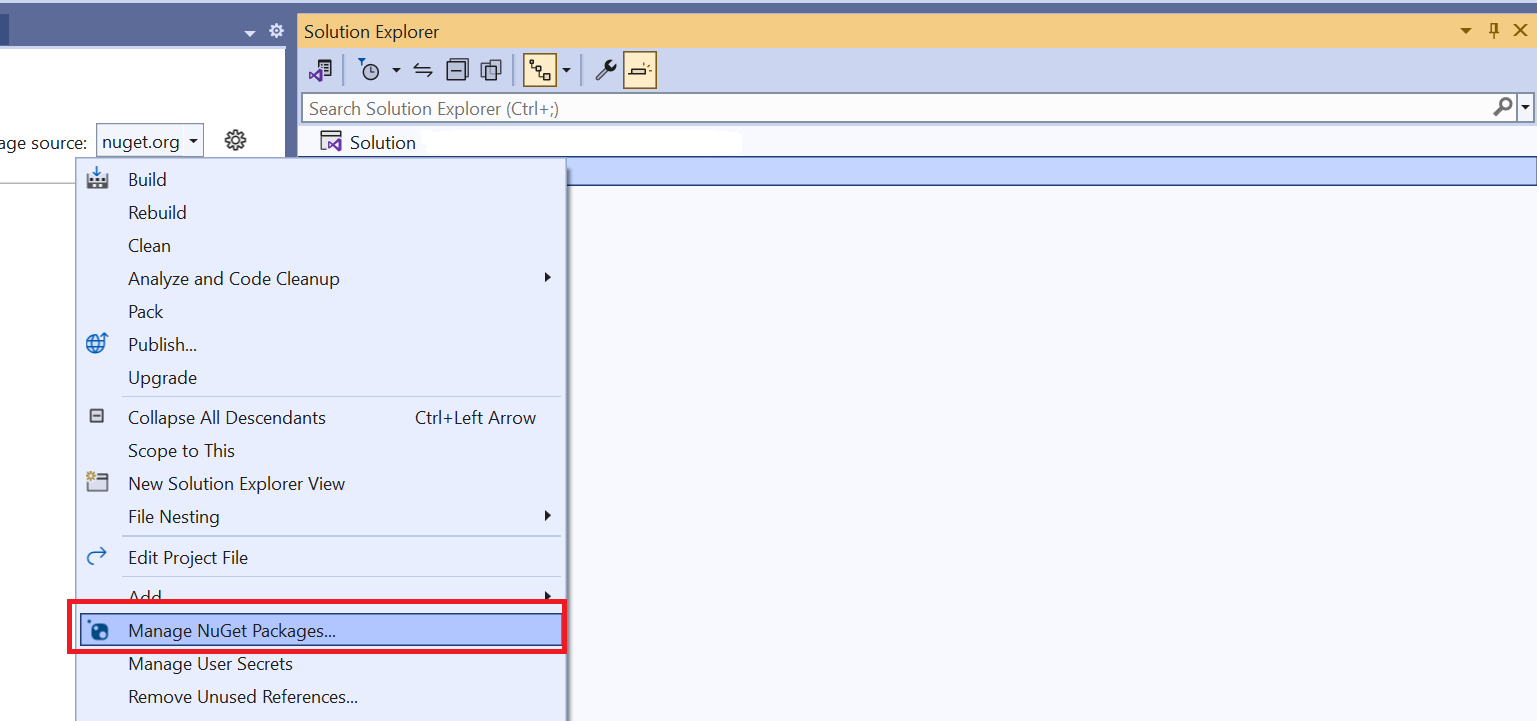Expand the File Nesting submenu arrow

point(547,516)
